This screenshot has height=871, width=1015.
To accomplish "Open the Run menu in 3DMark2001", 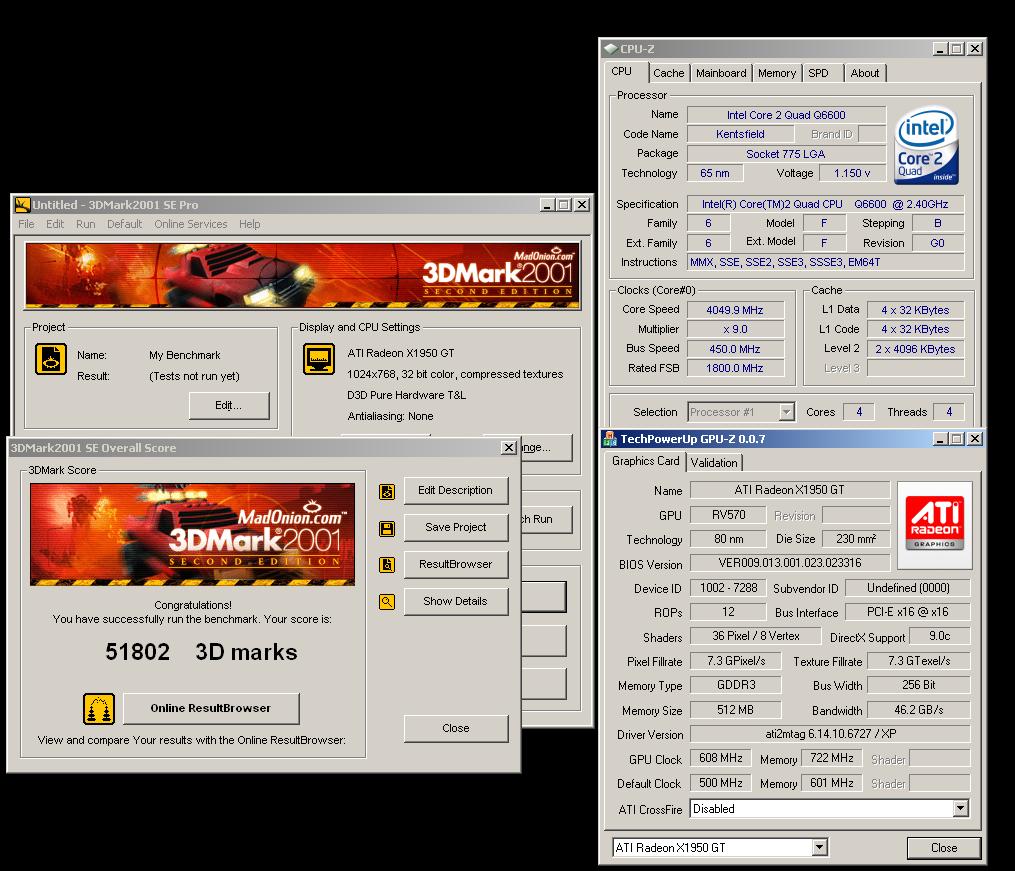I will (85, 224).
